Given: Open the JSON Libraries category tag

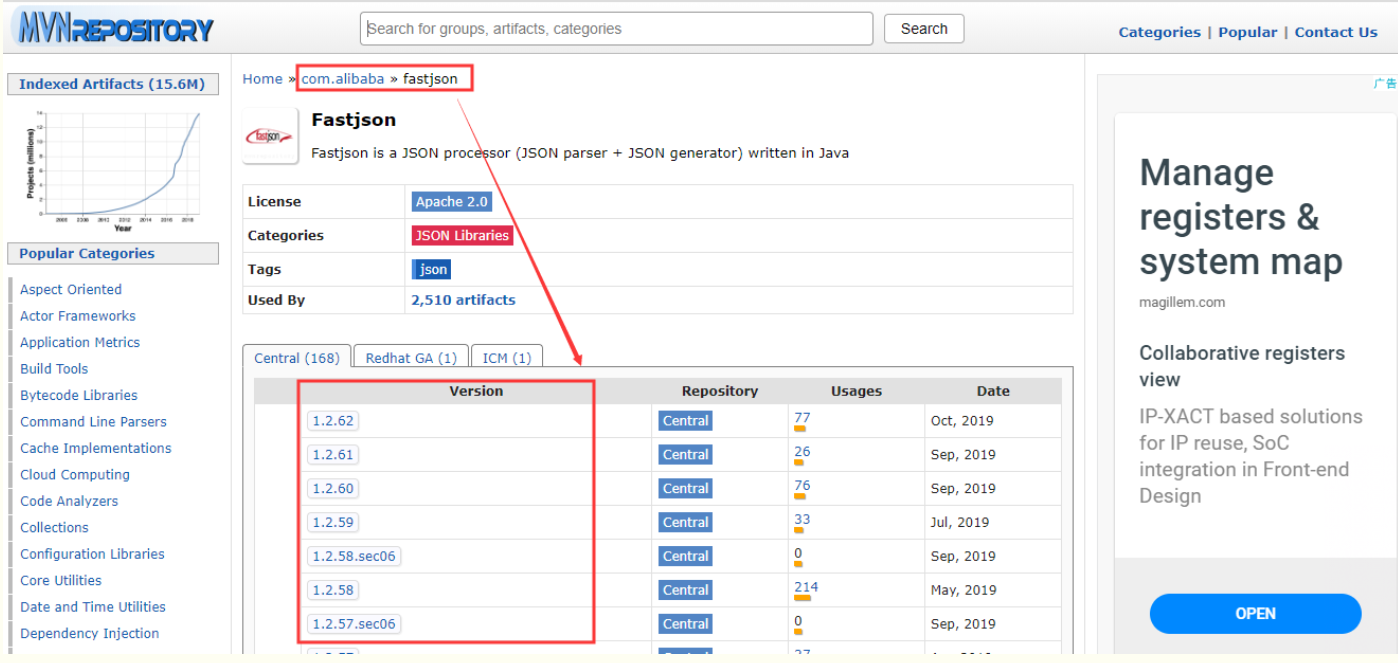Looking at the screenshot, I should (x=462, y=235).
